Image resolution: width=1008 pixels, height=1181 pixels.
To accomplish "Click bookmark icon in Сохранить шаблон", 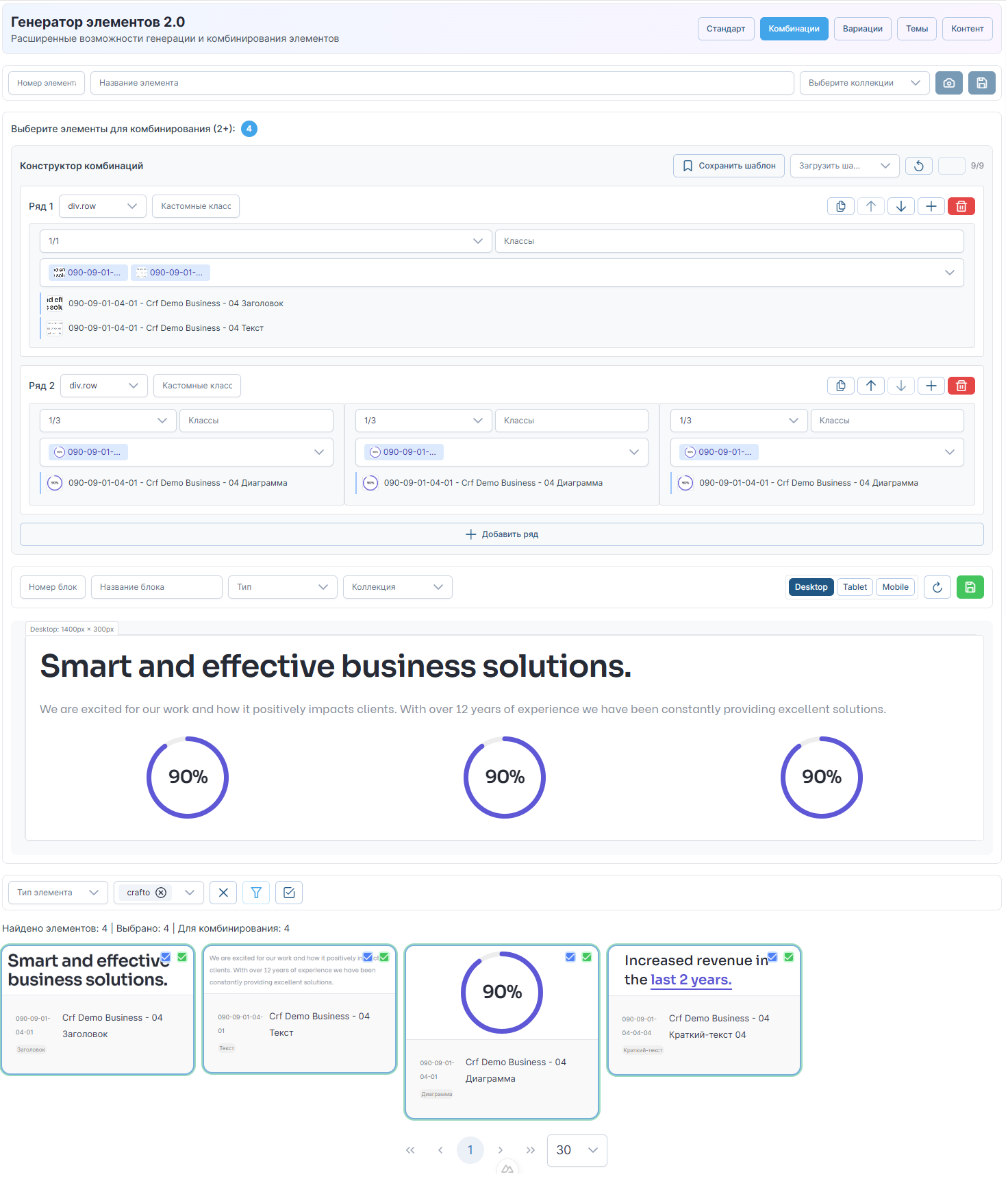I will point(688,166).
